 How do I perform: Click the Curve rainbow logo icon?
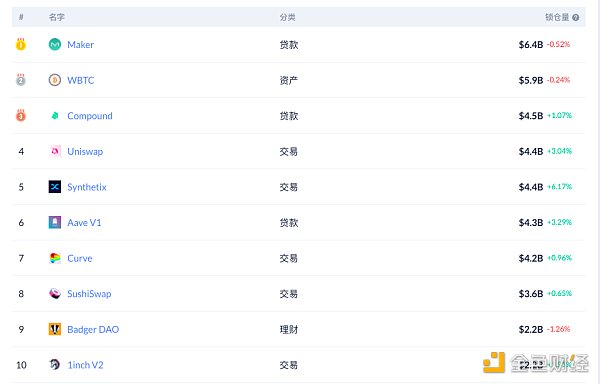55,258
